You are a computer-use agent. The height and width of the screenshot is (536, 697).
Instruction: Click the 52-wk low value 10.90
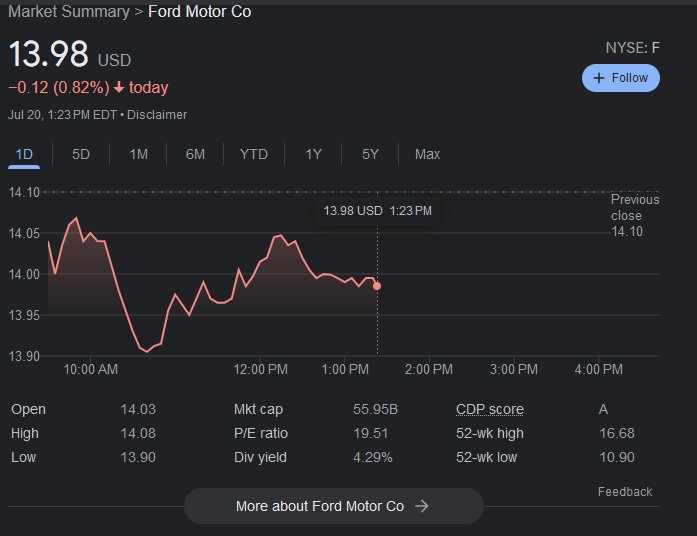(x=617, y=457)
